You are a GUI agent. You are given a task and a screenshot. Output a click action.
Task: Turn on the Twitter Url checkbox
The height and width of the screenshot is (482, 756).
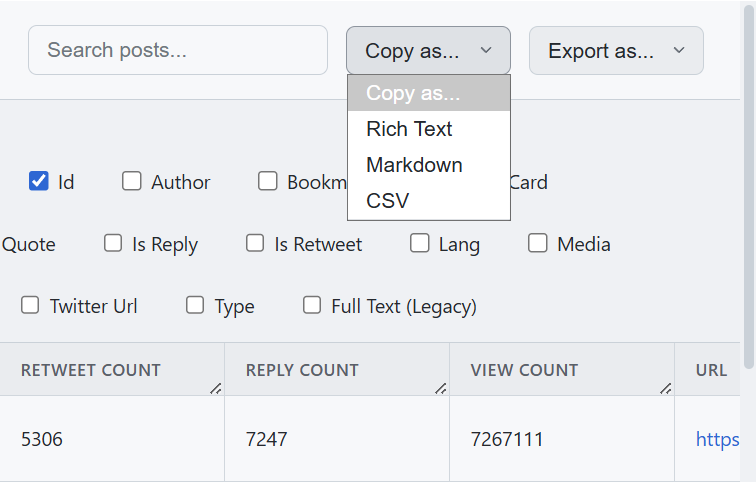pyautogui.click(x=31, y=306)
